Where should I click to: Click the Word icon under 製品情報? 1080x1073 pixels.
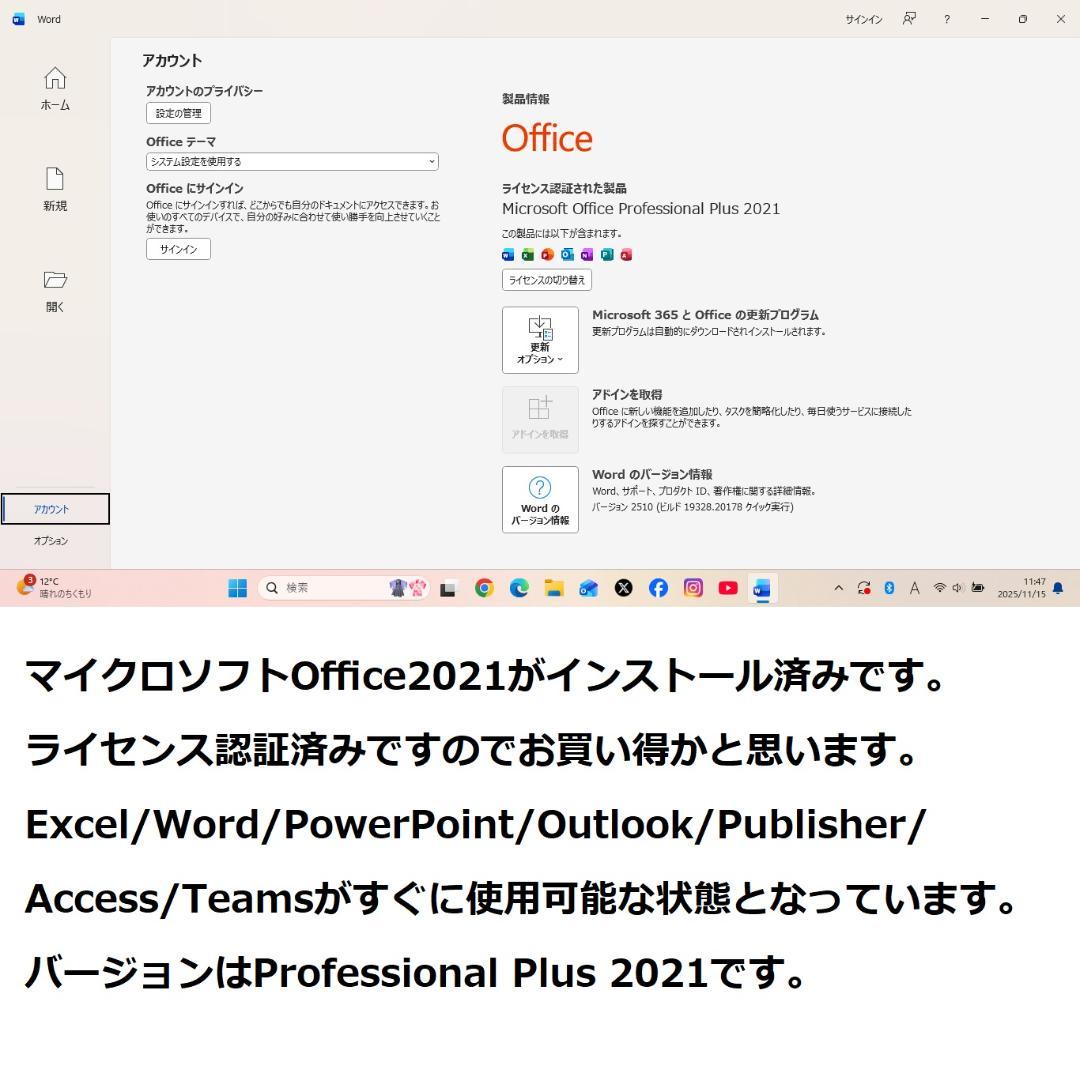click(506, 254)
